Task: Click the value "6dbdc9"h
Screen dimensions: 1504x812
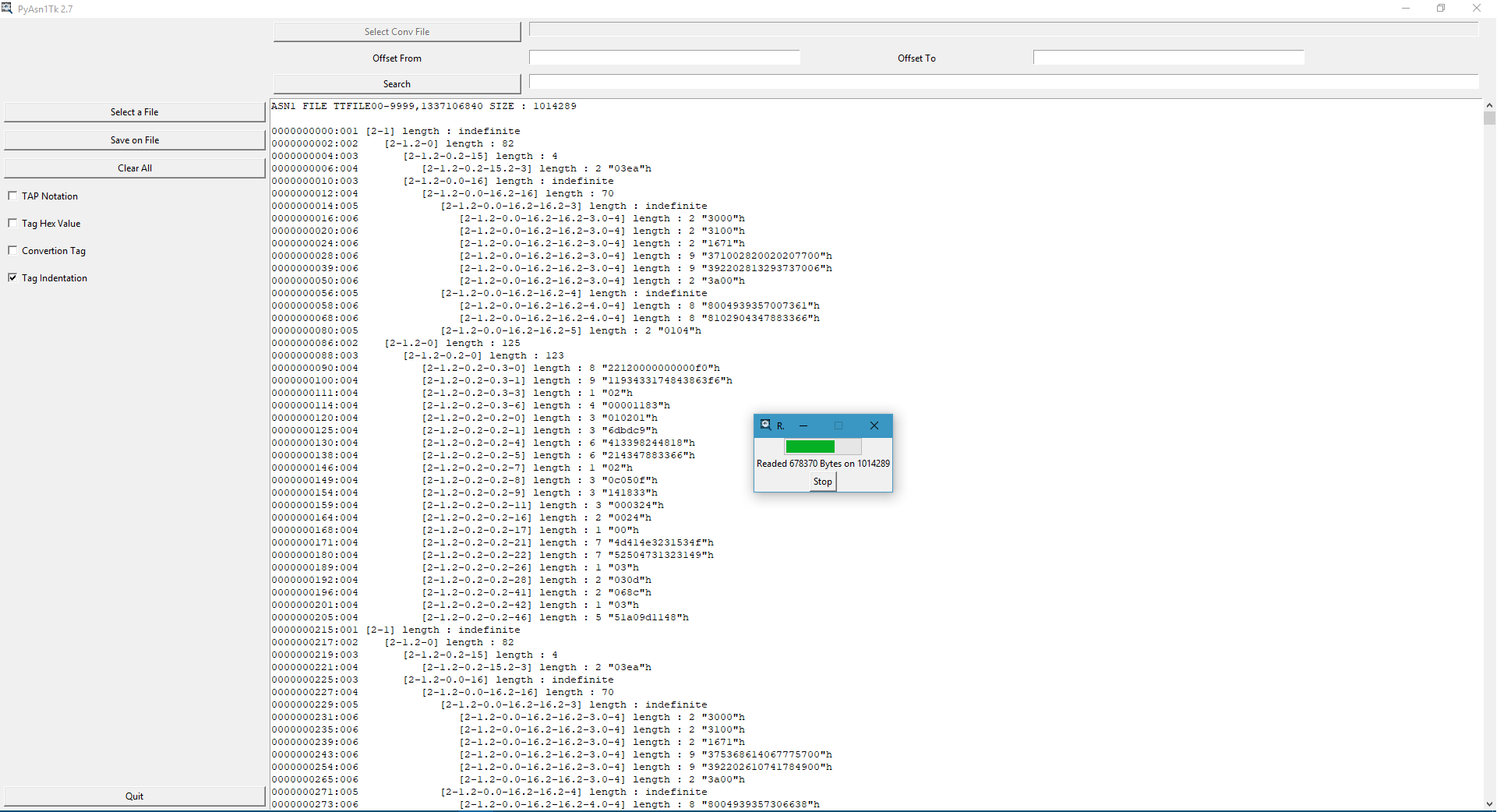Action: point(630,430)
